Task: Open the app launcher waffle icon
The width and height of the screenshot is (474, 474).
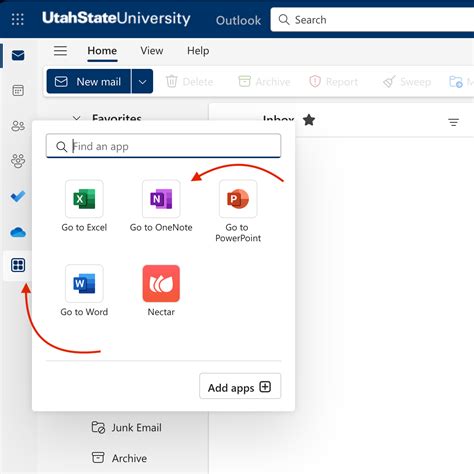Action: [18, 19]
